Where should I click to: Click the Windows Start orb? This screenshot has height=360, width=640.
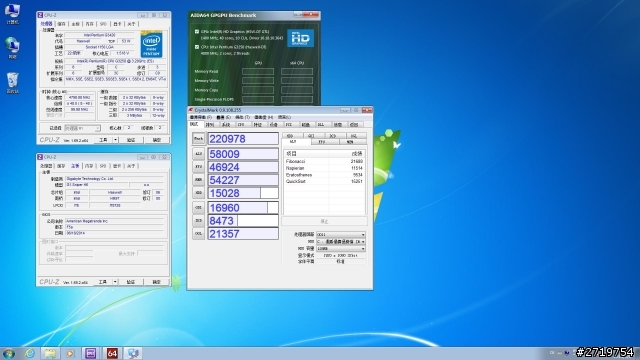[9, 353]
